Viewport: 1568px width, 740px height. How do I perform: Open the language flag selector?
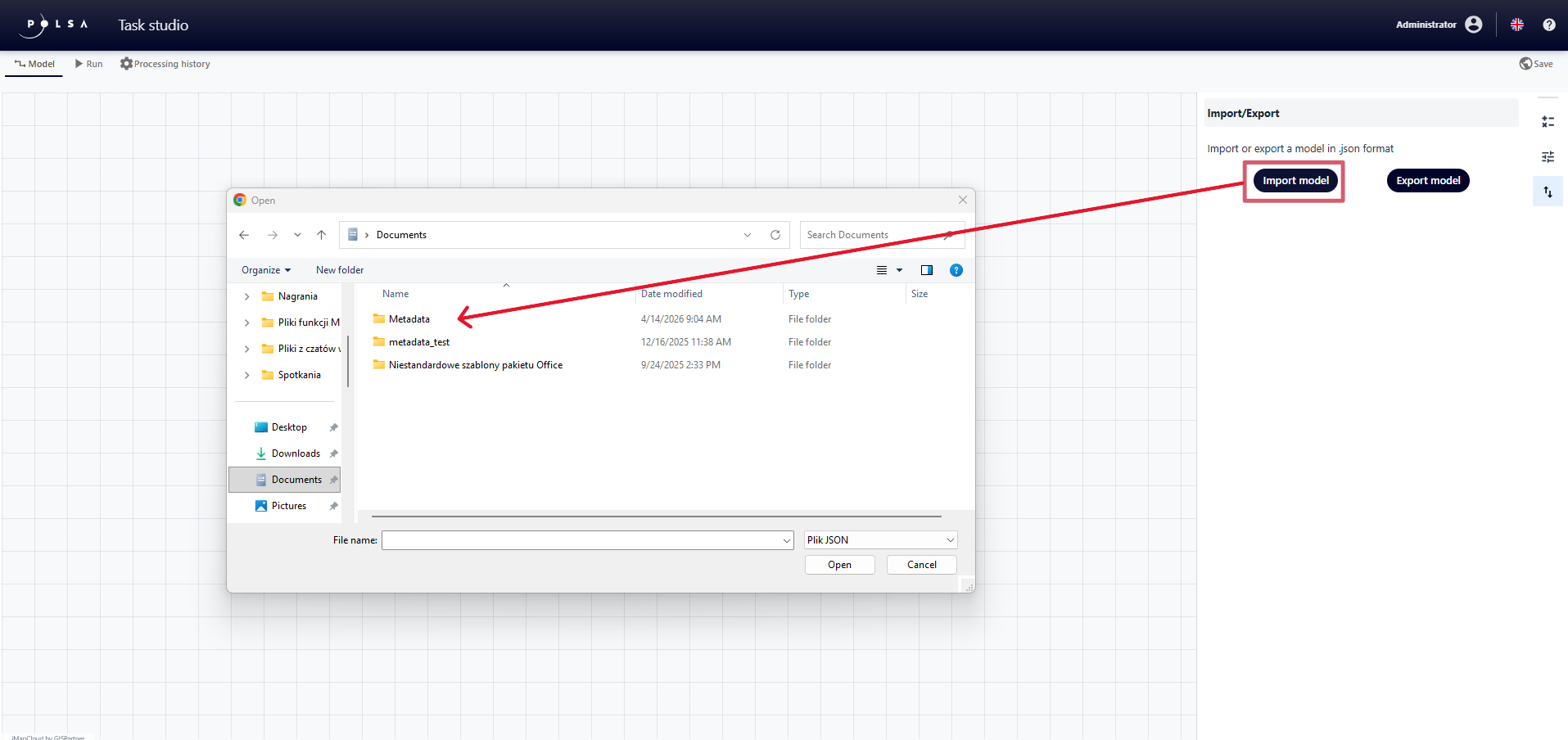click(x=1516, y=25)
